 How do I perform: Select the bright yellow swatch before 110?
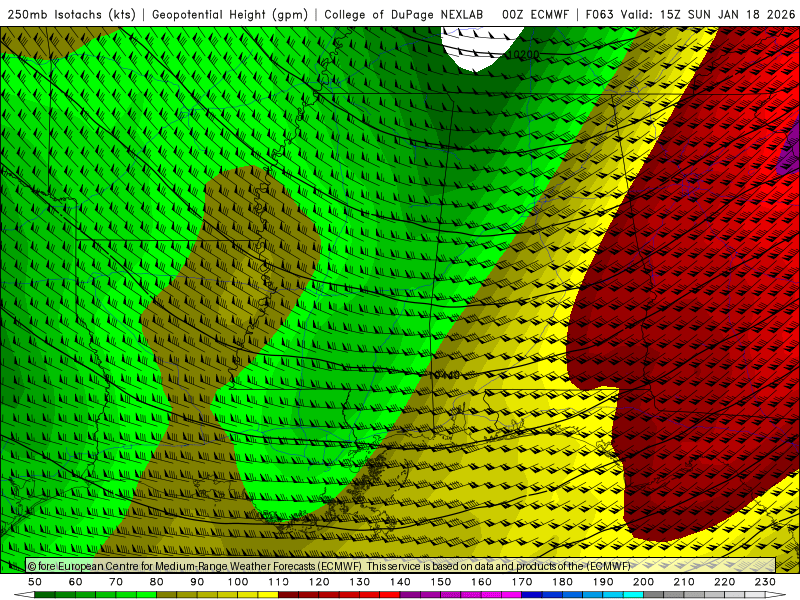click(268, 595)
